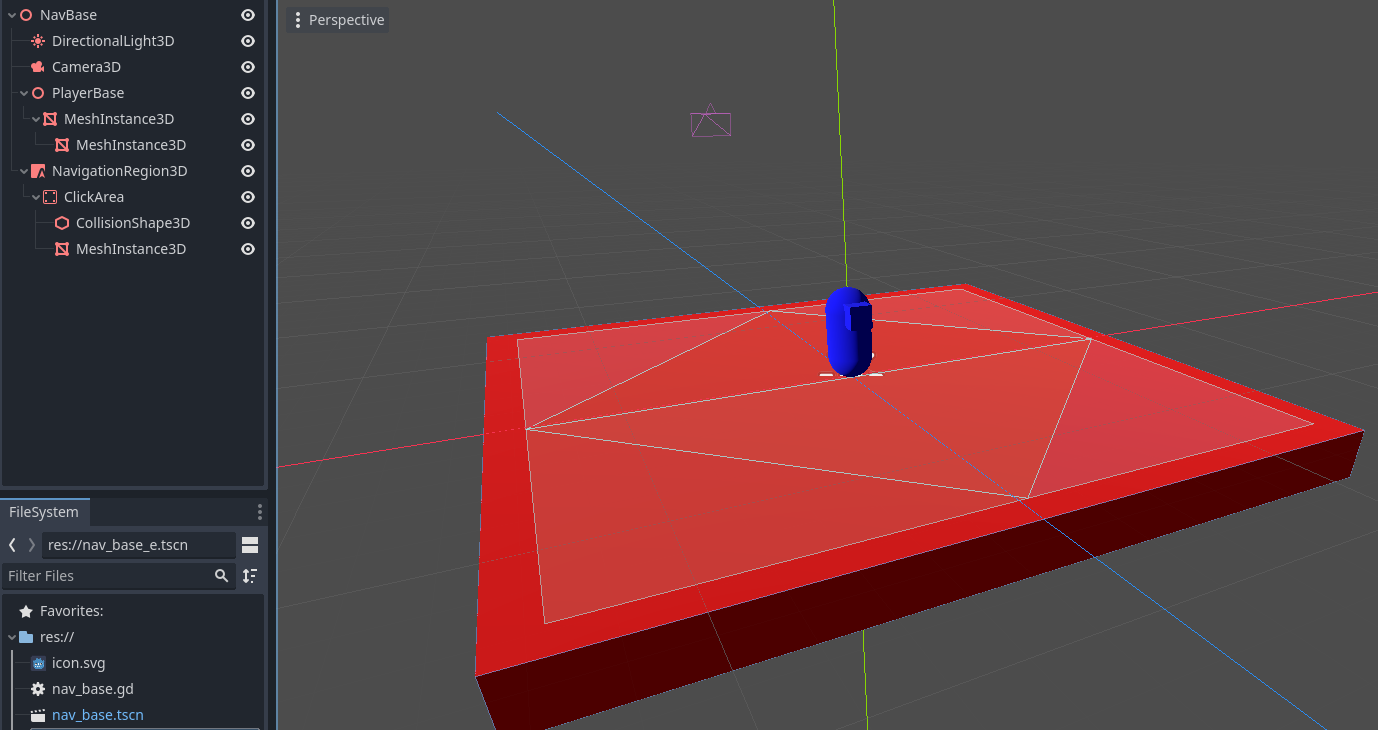Hide the MeshInstance3D under ClickArea
1378x730 pixels.
248,249
